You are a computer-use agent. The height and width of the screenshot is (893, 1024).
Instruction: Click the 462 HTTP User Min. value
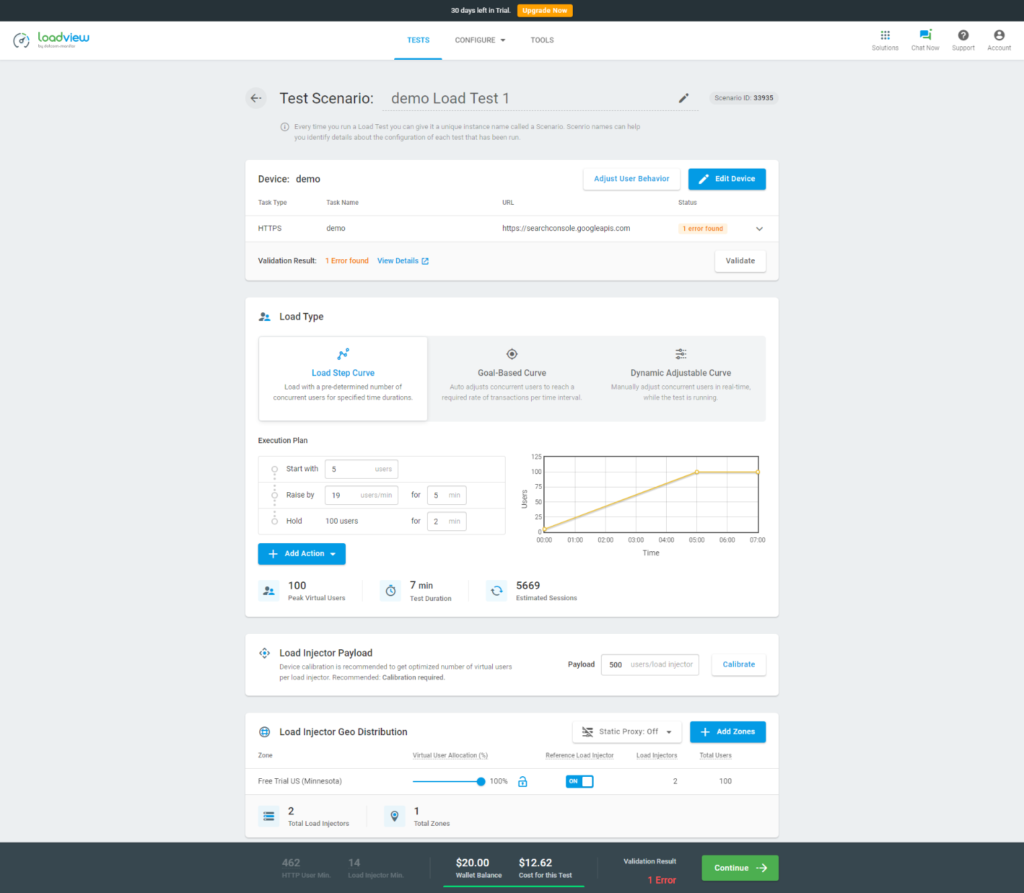pos(291,863)
